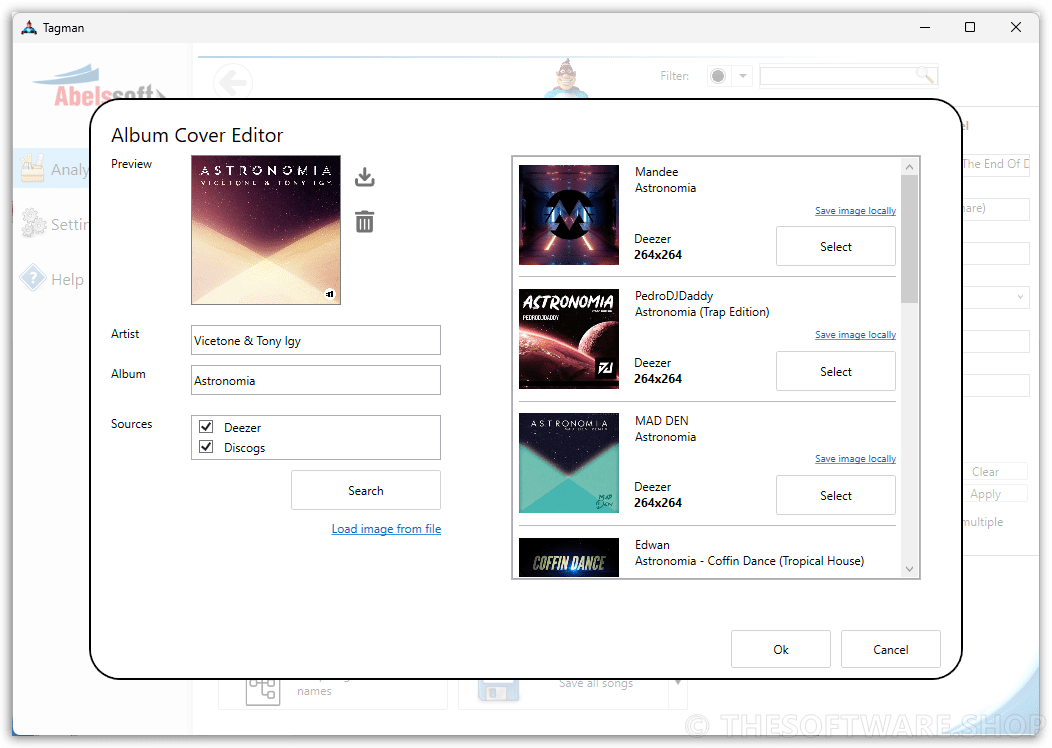Open Help in the Tagman sidebar
1052x748 pixels.
52,279
